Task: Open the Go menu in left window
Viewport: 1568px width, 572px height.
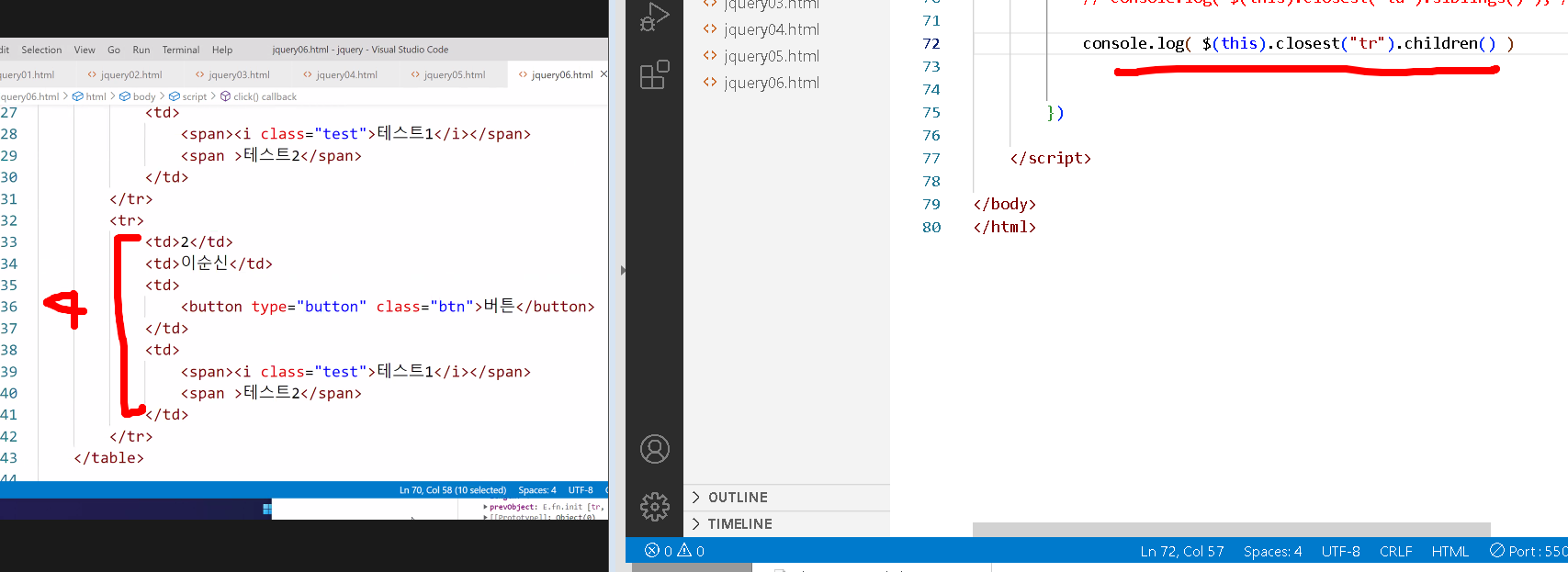Action: (114, 50)
